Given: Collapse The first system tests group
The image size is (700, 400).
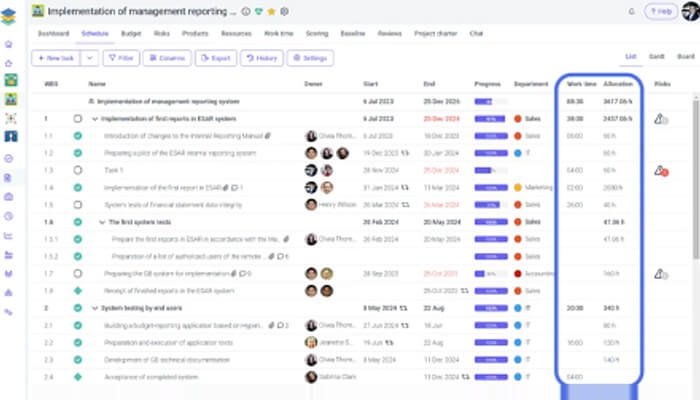Looking at the screenshot, I should 102,222.
